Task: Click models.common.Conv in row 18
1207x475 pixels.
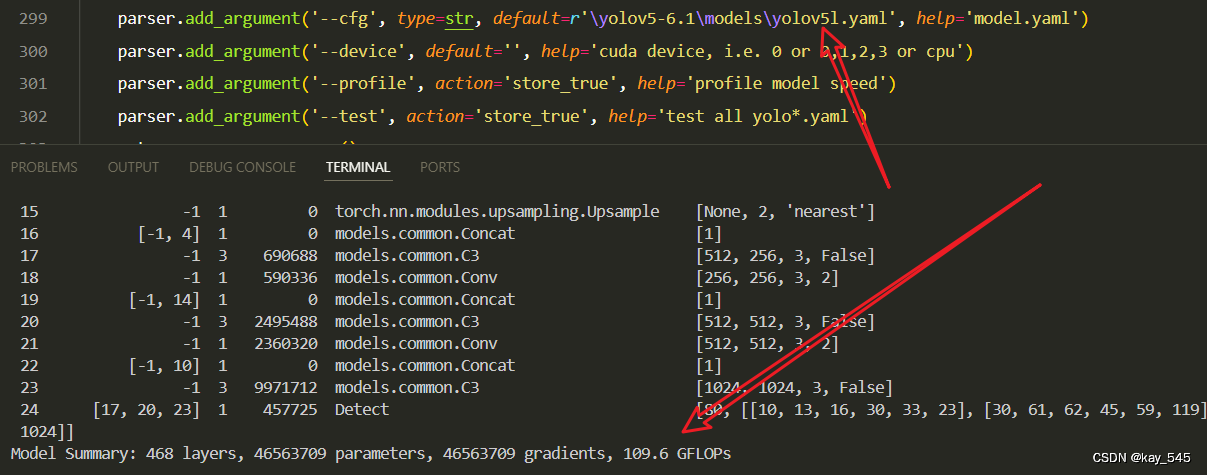Action: tap(416, 277)
